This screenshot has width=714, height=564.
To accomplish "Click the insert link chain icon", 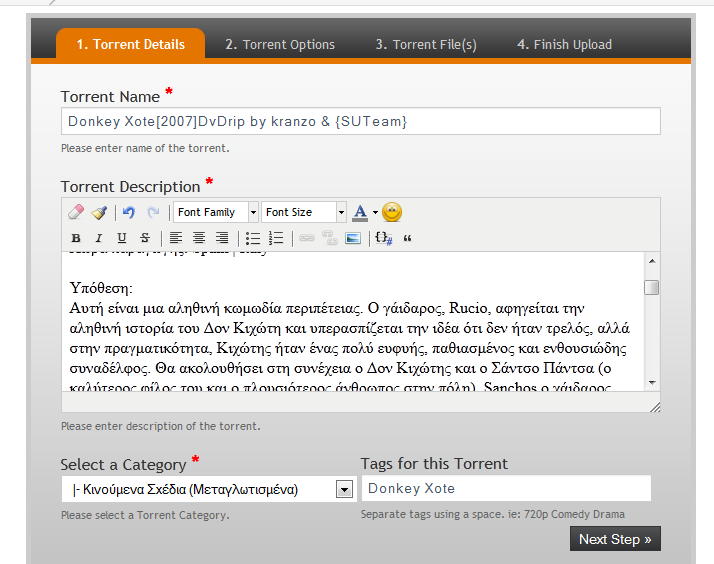I will coord(307,238).
